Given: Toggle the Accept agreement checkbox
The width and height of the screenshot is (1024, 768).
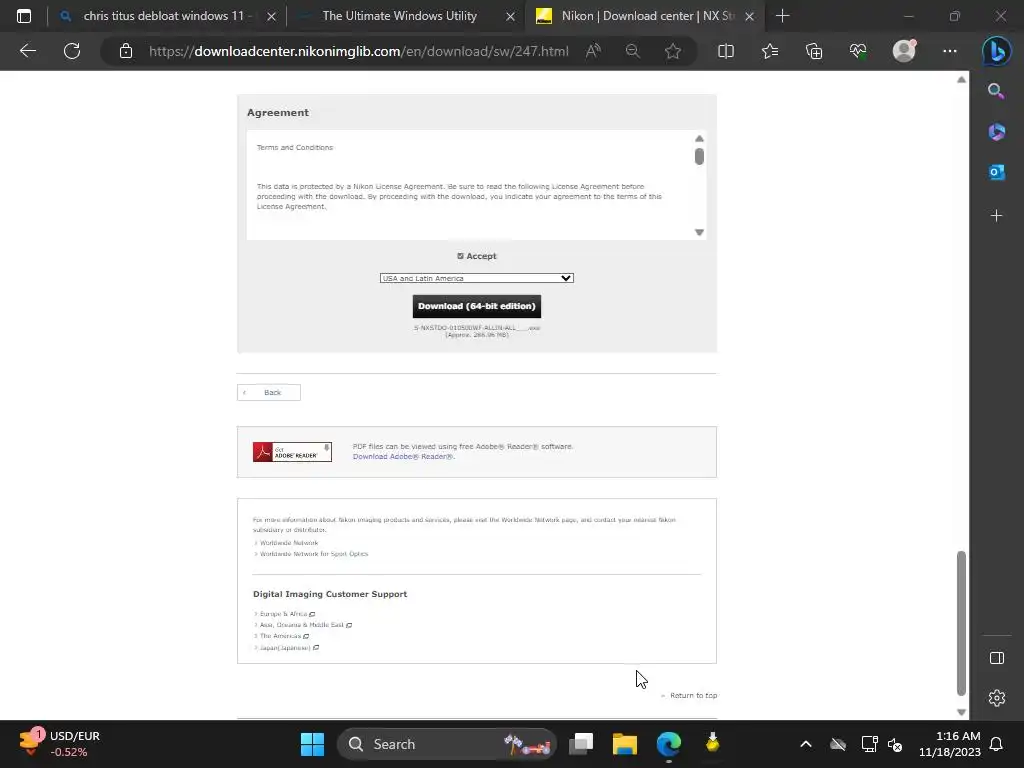Looking at the screenshot, I should coord(460,256).
